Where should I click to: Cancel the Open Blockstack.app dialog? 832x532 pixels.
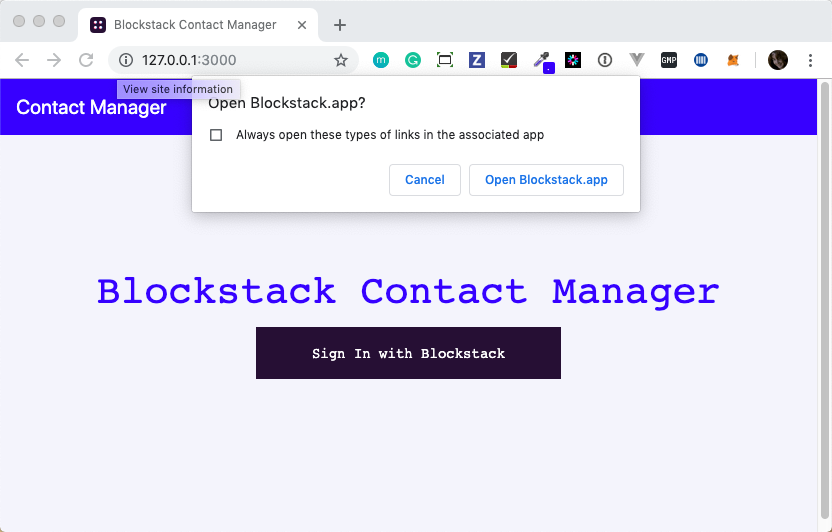click(425, 180)
